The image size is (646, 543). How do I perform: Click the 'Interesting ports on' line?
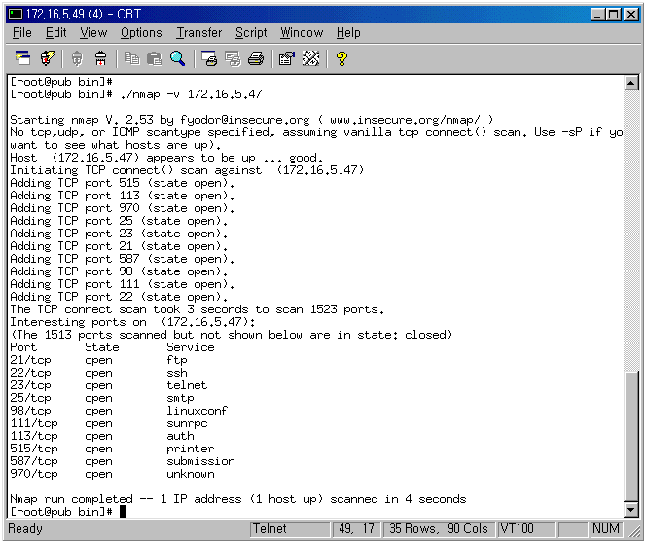(x=133, y=322)
